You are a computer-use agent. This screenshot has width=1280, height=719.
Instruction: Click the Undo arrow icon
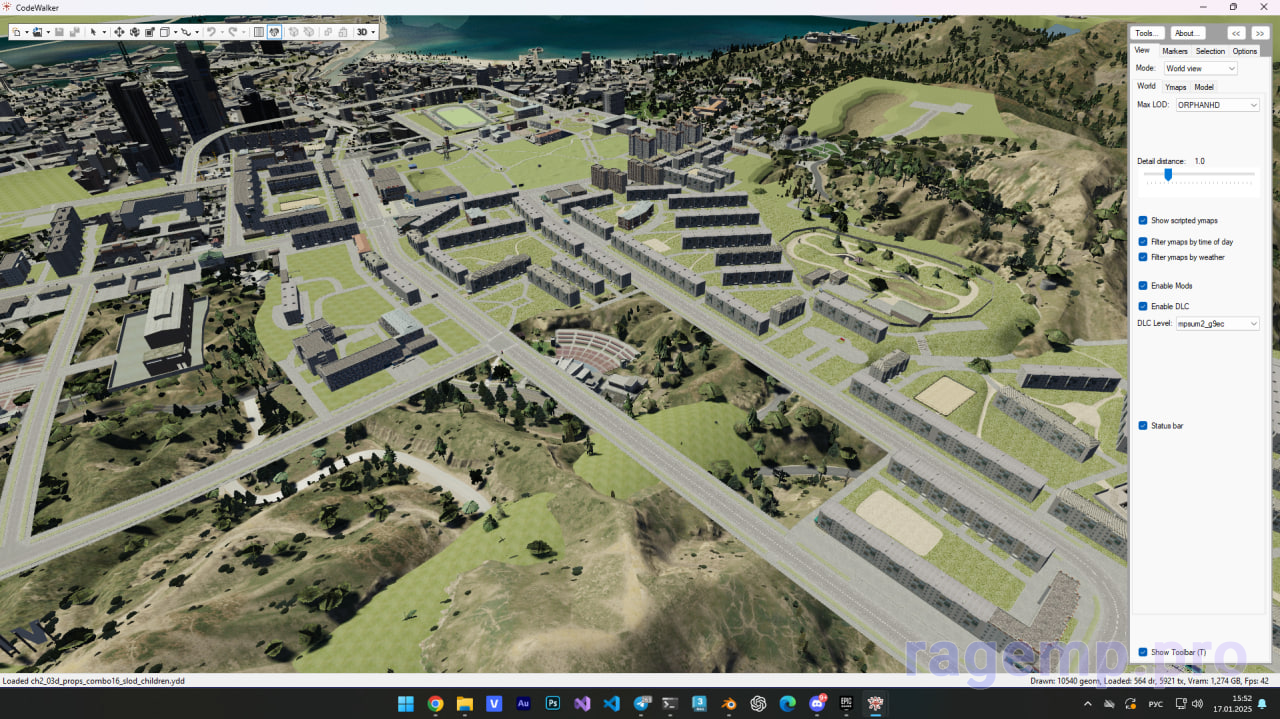(211, 32)
